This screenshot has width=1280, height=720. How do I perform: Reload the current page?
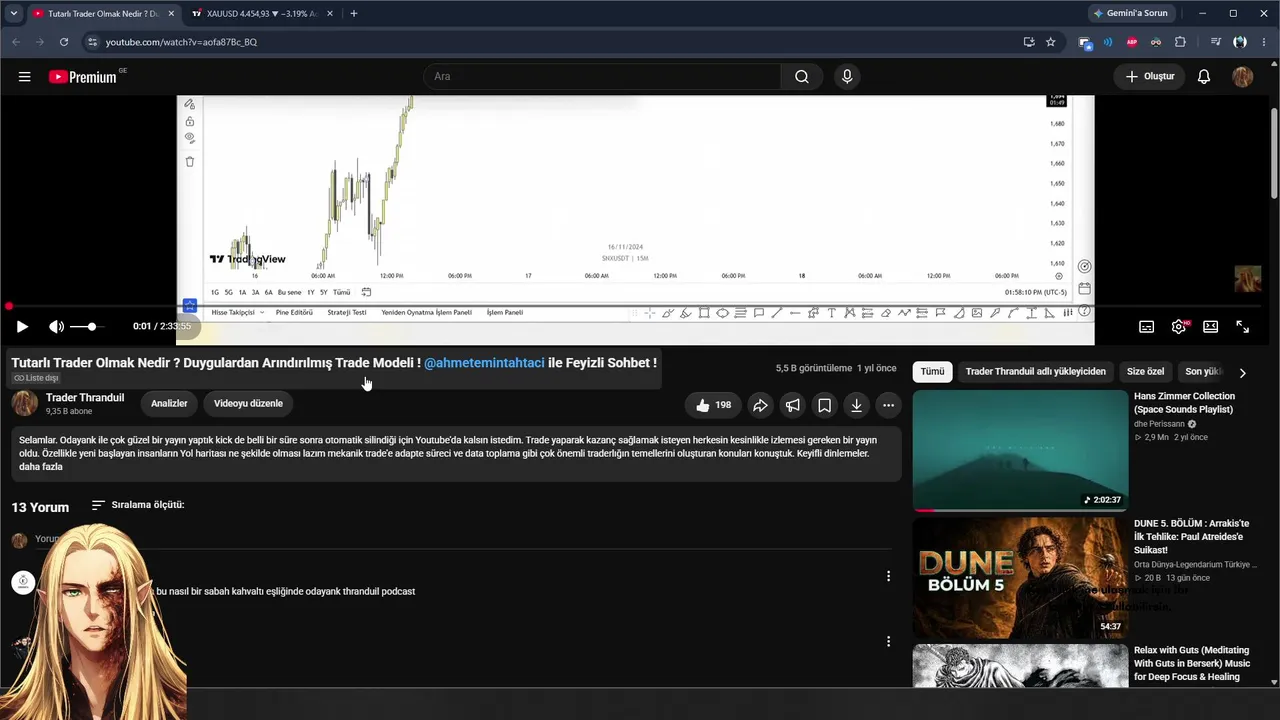click(x=64, y=42)
